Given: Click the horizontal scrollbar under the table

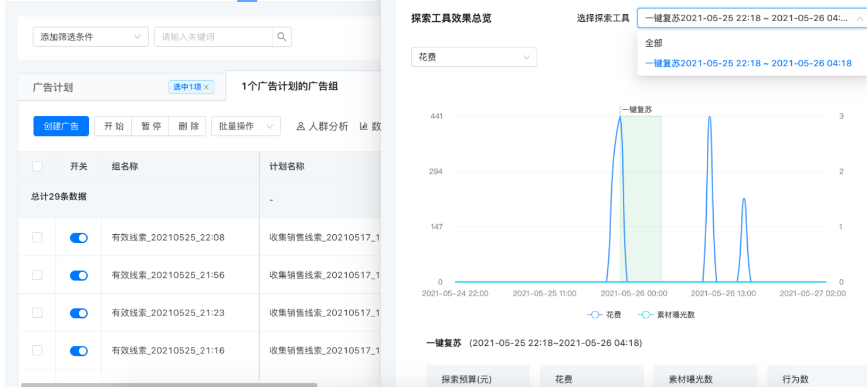Looking at the screenshot, I should [169, 385].
